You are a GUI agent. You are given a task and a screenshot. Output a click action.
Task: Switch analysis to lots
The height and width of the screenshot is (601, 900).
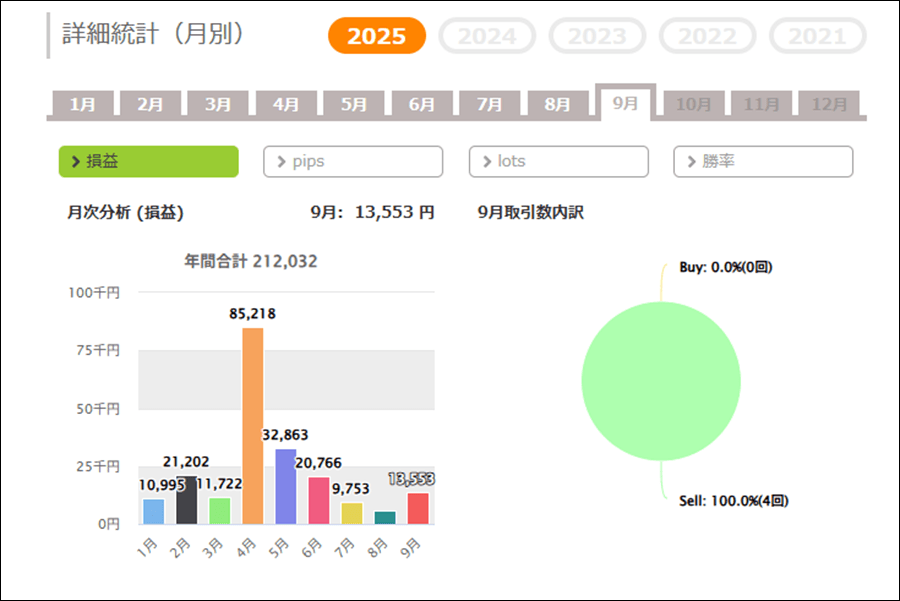(x=558, y=161)
